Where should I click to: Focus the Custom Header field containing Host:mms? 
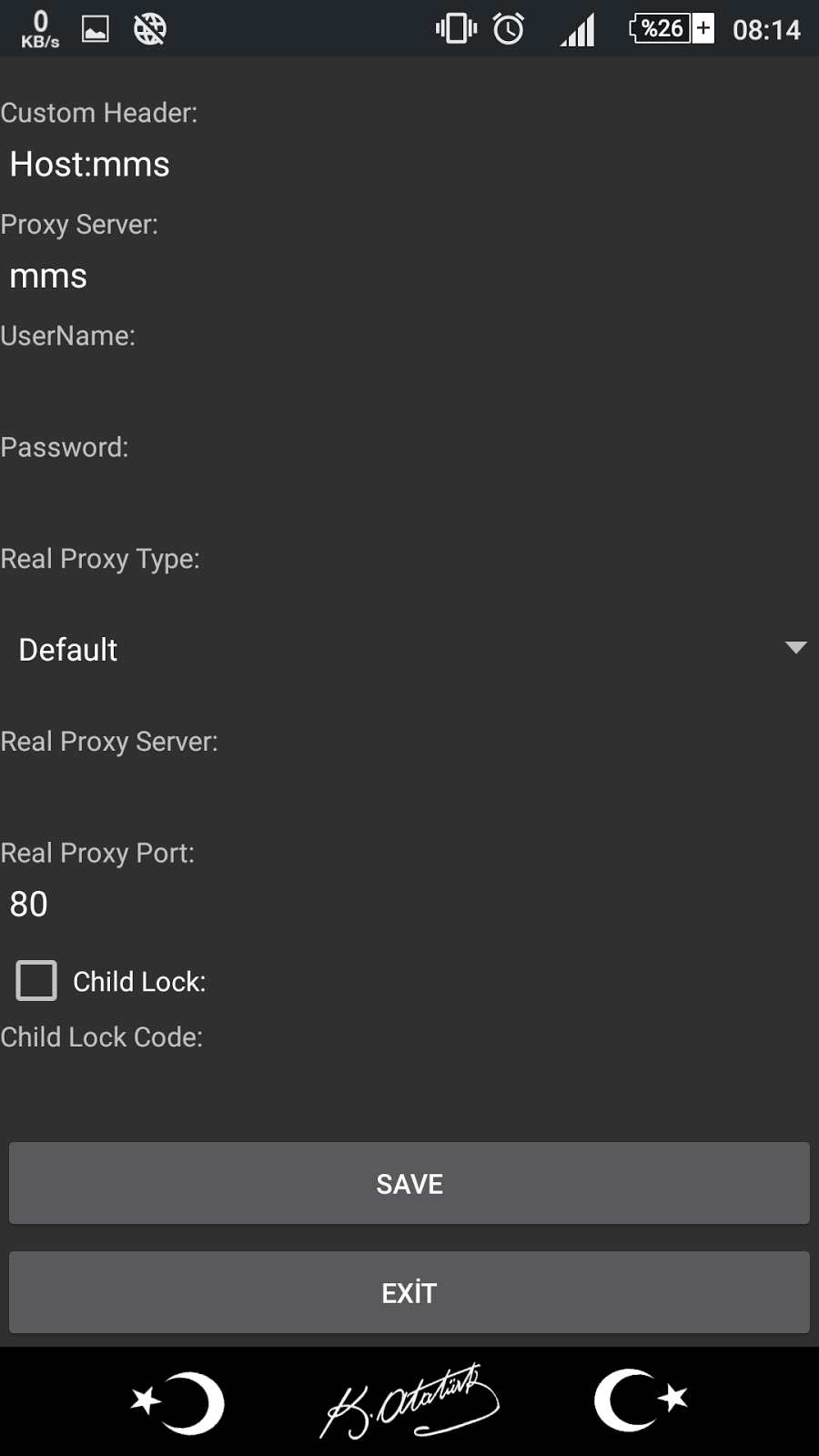[409, 165]
